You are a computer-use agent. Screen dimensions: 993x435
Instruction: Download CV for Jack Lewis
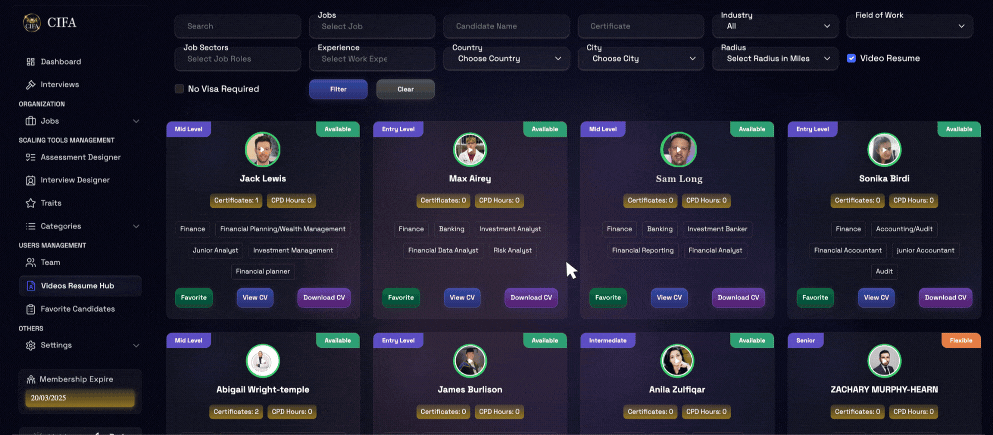[324, 298]
